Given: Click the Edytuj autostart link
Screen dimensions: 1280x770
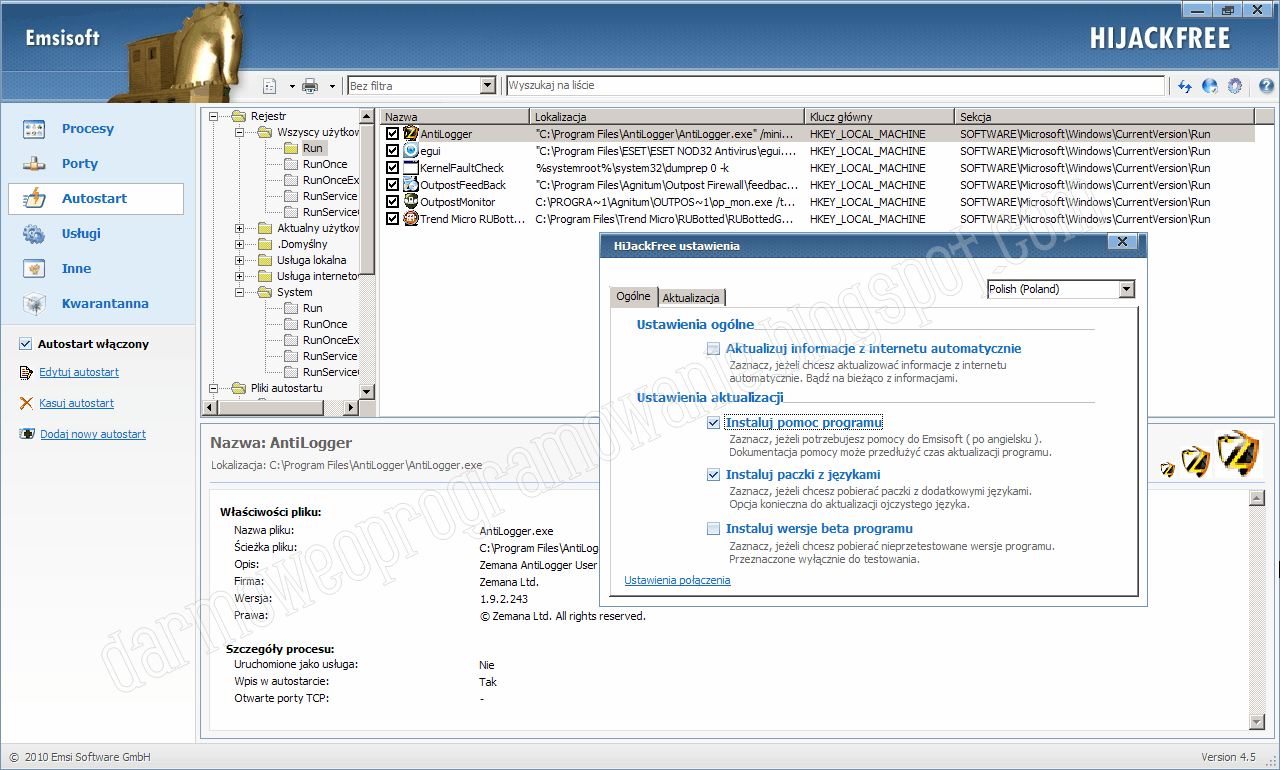Looking at the screenshot, I should 79,373.
